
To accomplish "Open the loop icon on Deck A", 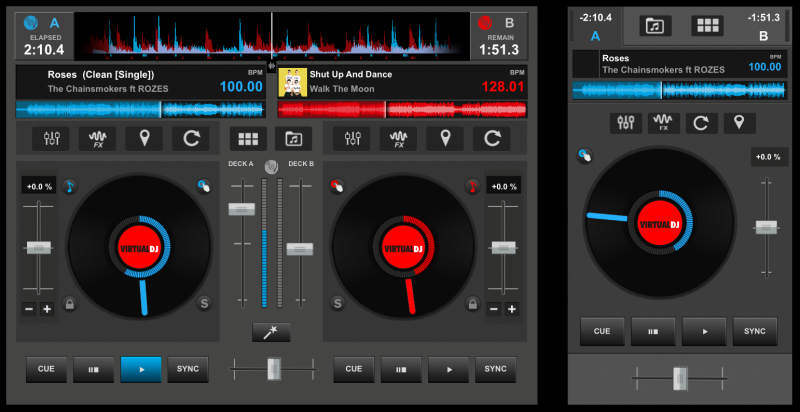I will coord(191,138).
